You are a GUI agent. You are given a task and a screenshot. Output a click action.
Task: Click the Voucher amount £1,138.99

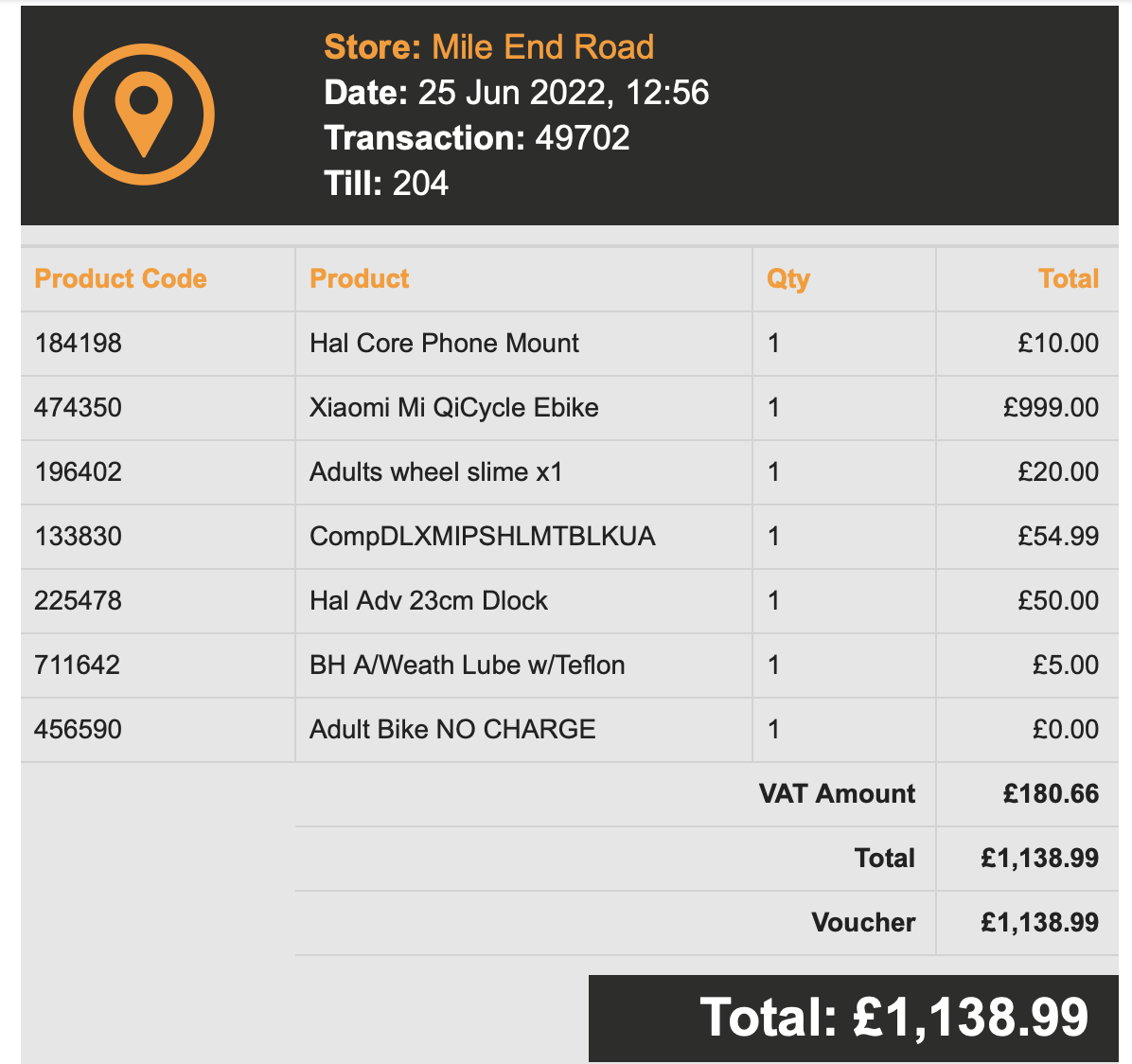click(1039, 923)
